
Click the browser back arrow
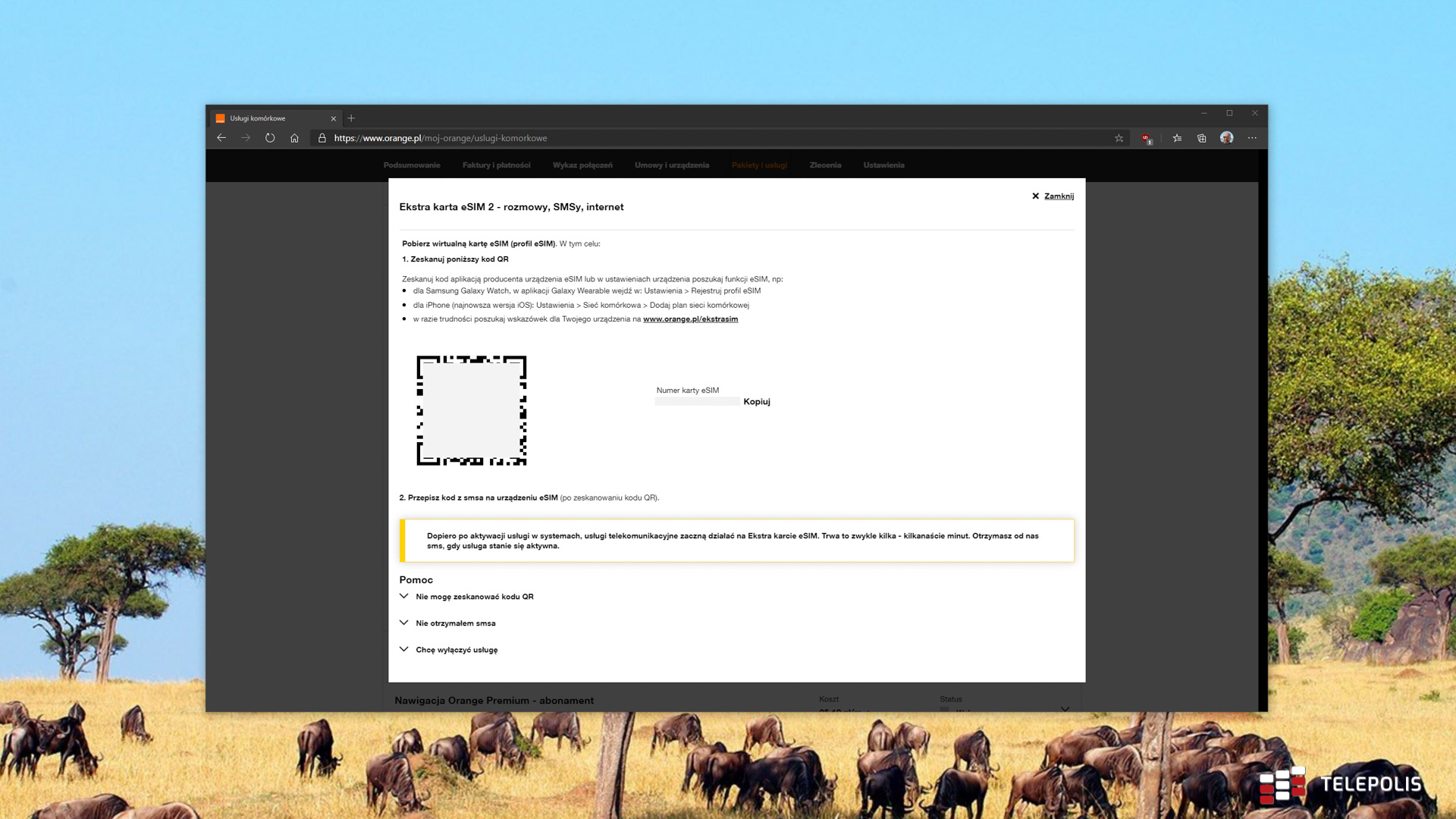[x=221, y=138]
